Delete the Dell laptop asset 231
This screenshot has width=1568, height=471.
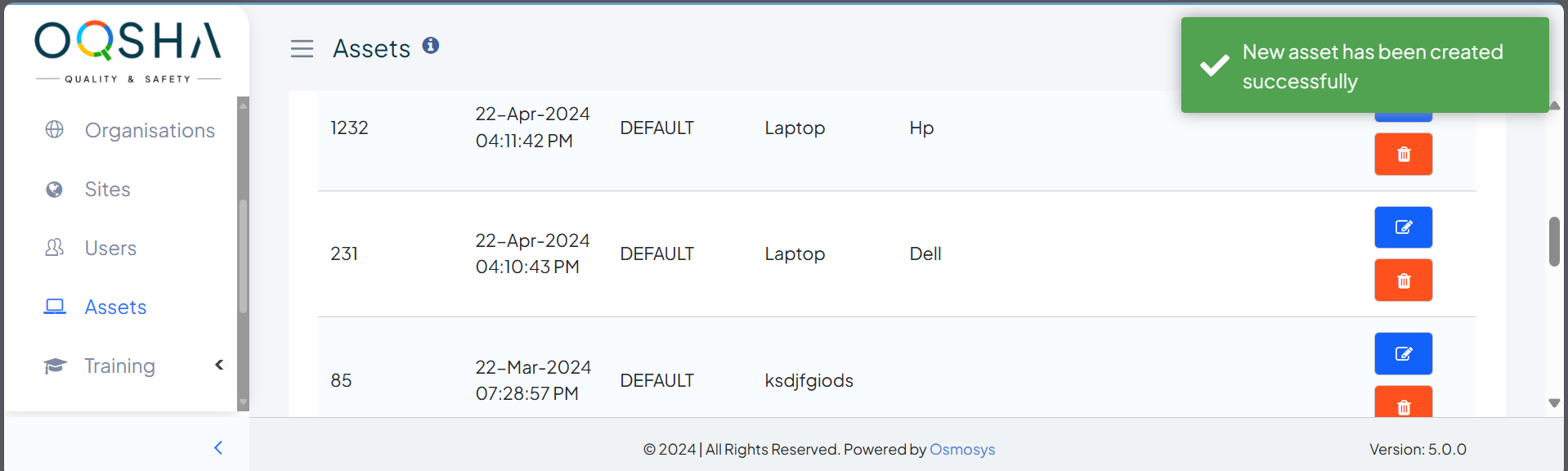tap(1403, 280)
